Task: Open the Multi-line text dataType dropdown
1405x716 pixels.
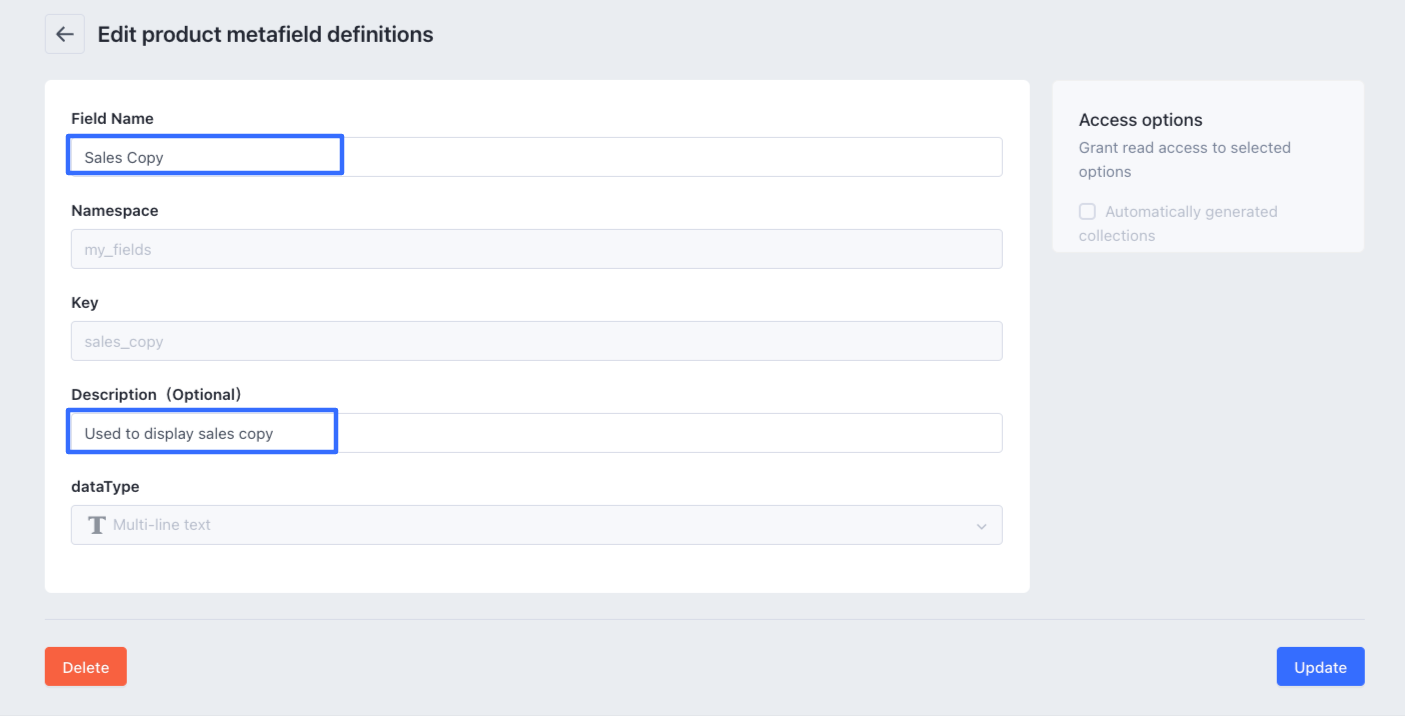Action: [x=536, y=525]
